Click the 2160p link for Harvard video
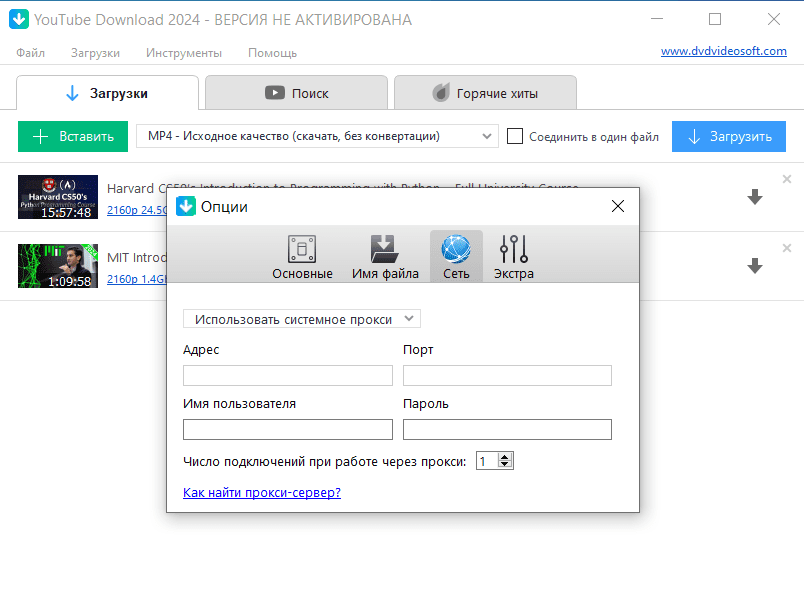 [x=137, y=210]
